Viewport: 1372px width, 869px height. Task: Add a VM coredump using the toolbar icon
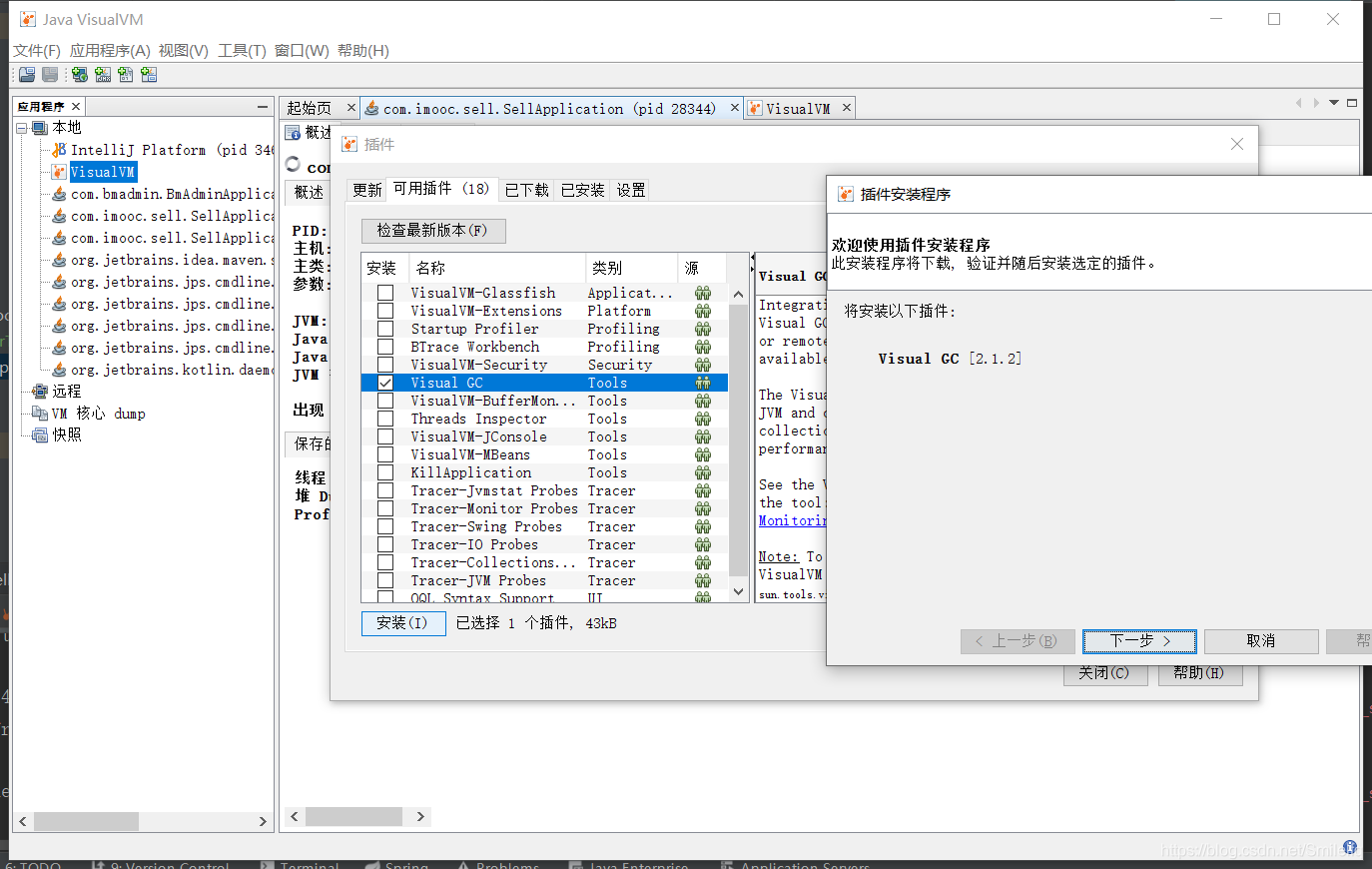click(126, 74)
